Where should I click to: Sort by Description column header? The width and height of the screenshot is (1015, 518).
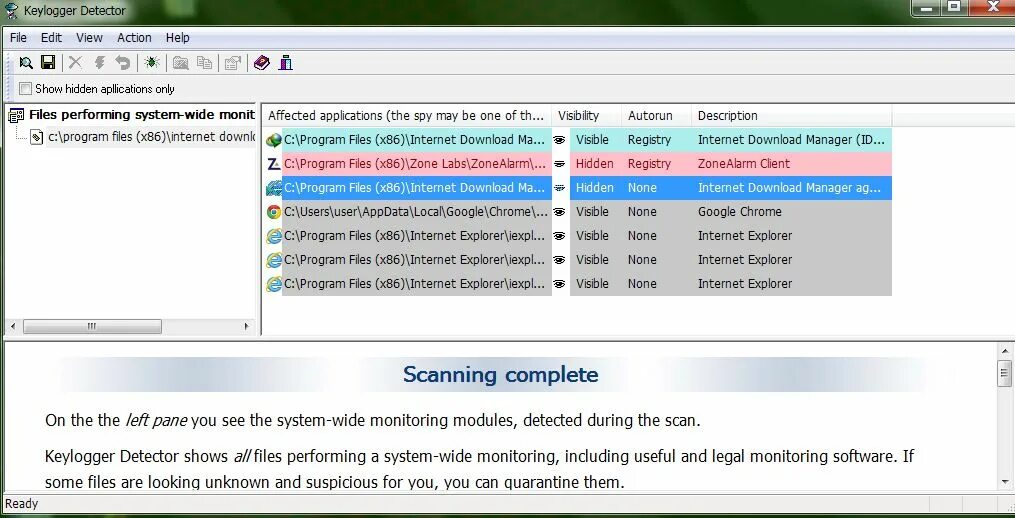792,116
